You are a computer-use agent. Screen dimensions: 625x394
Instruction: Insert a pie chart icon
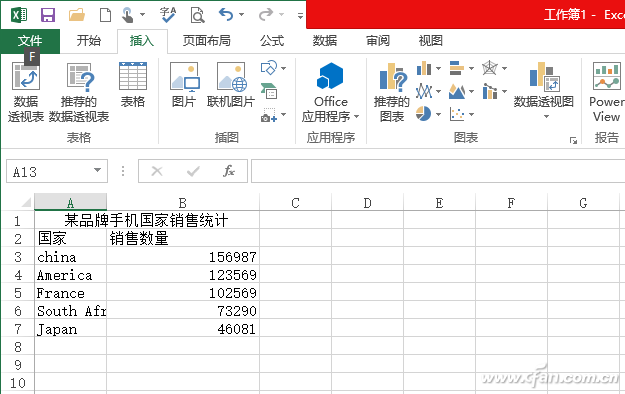[423, 114]
